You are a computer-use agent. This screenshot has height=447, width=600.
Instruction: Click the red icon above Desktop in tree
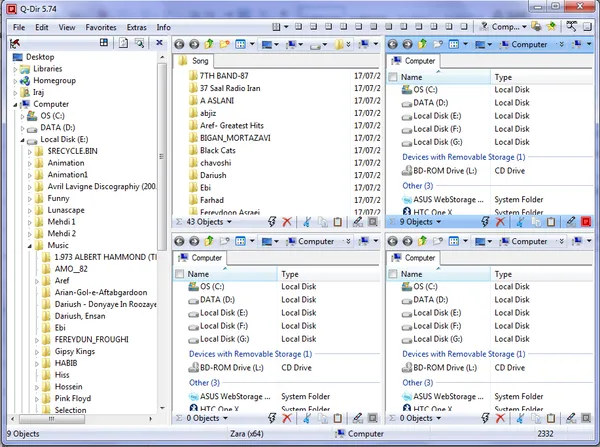pyautogui.click(x=15, y=44)
